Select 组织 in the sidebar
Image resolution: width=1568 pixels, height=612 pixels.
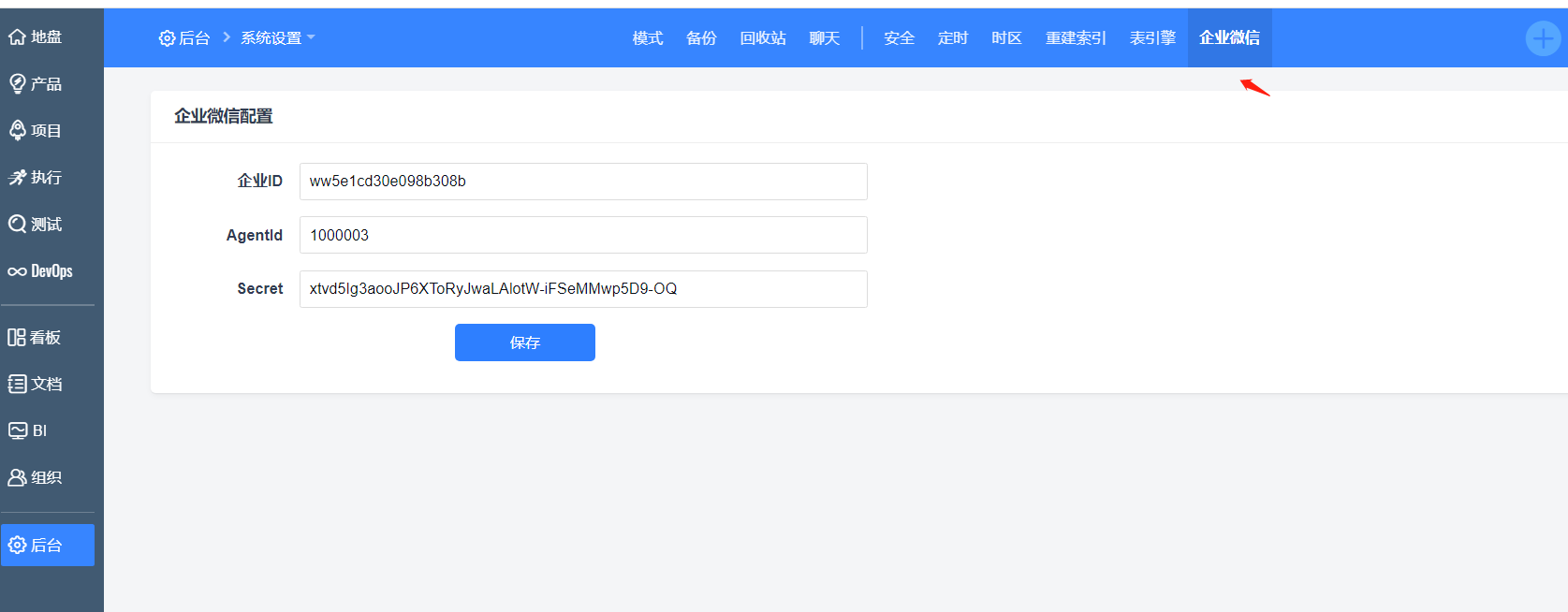tap(36, 478)
